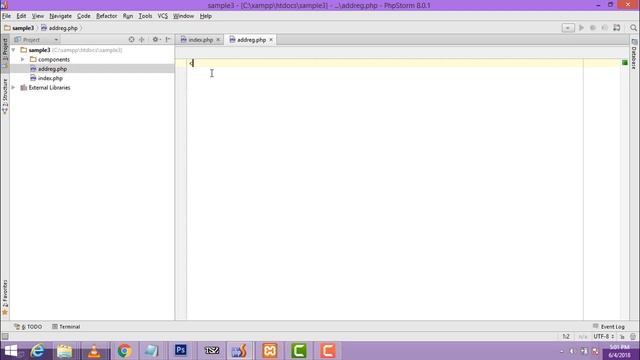Click the Debug bug icon

click(x=593, y=28)
